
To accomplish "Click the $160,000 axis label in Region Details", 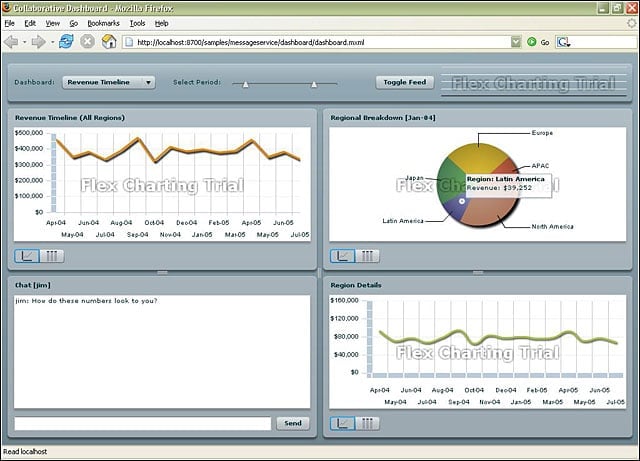I will pos(344,300).
